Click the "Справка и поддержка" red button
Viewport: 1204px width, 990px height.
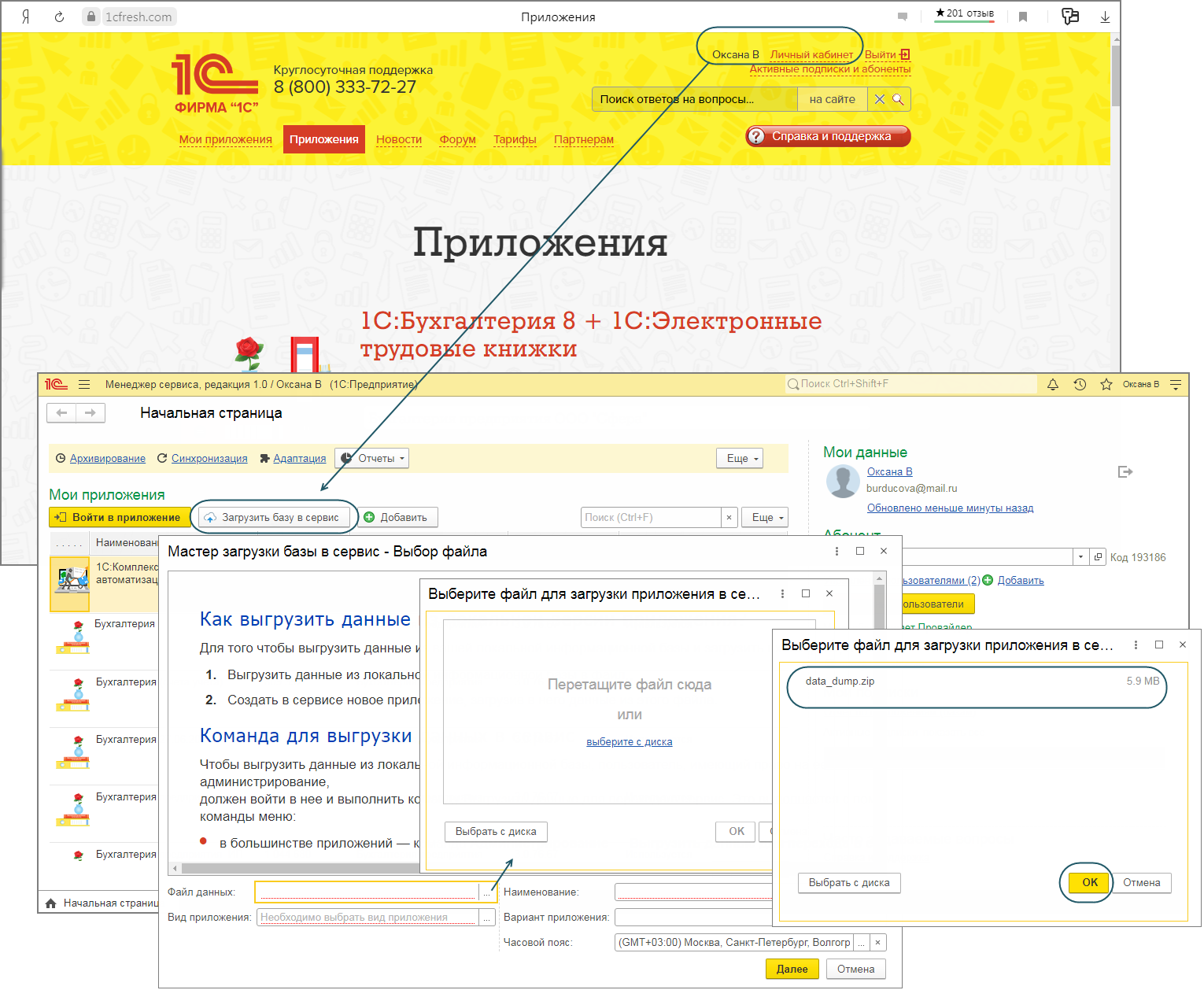coord(828,136)
